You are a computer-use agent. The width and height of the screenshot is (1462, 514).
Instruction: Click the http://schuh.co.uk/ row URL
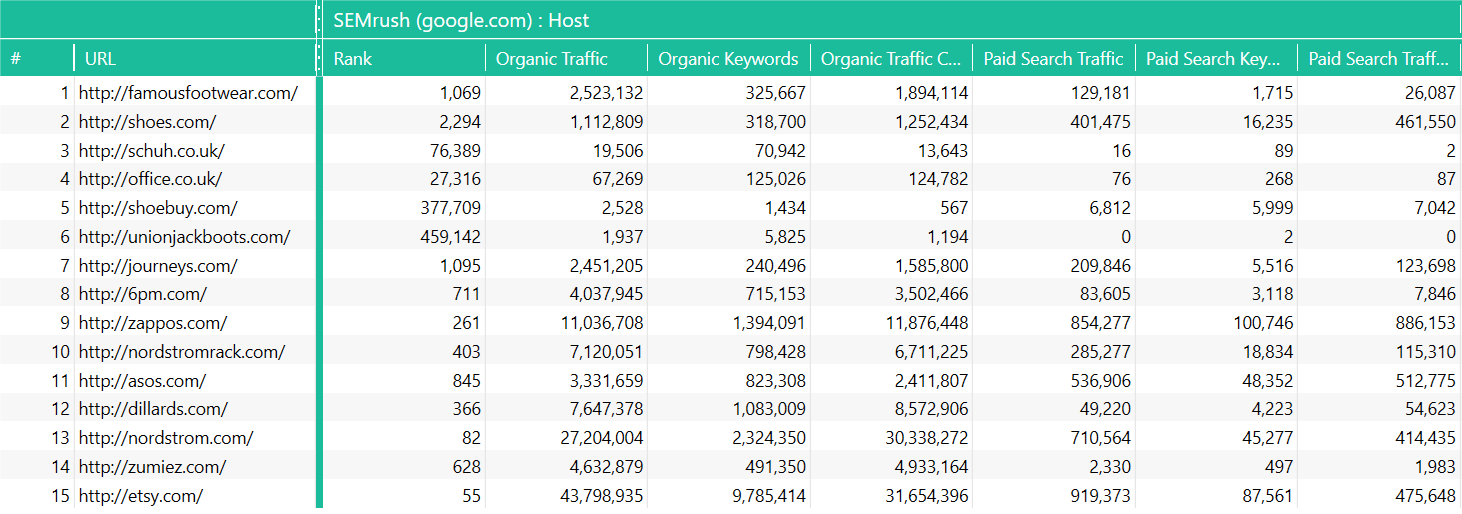point(152,151)
